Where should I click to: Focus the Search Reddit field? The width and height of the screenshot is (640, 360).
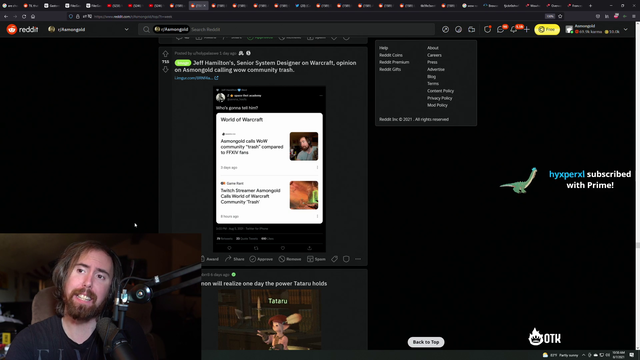point(286,29)
